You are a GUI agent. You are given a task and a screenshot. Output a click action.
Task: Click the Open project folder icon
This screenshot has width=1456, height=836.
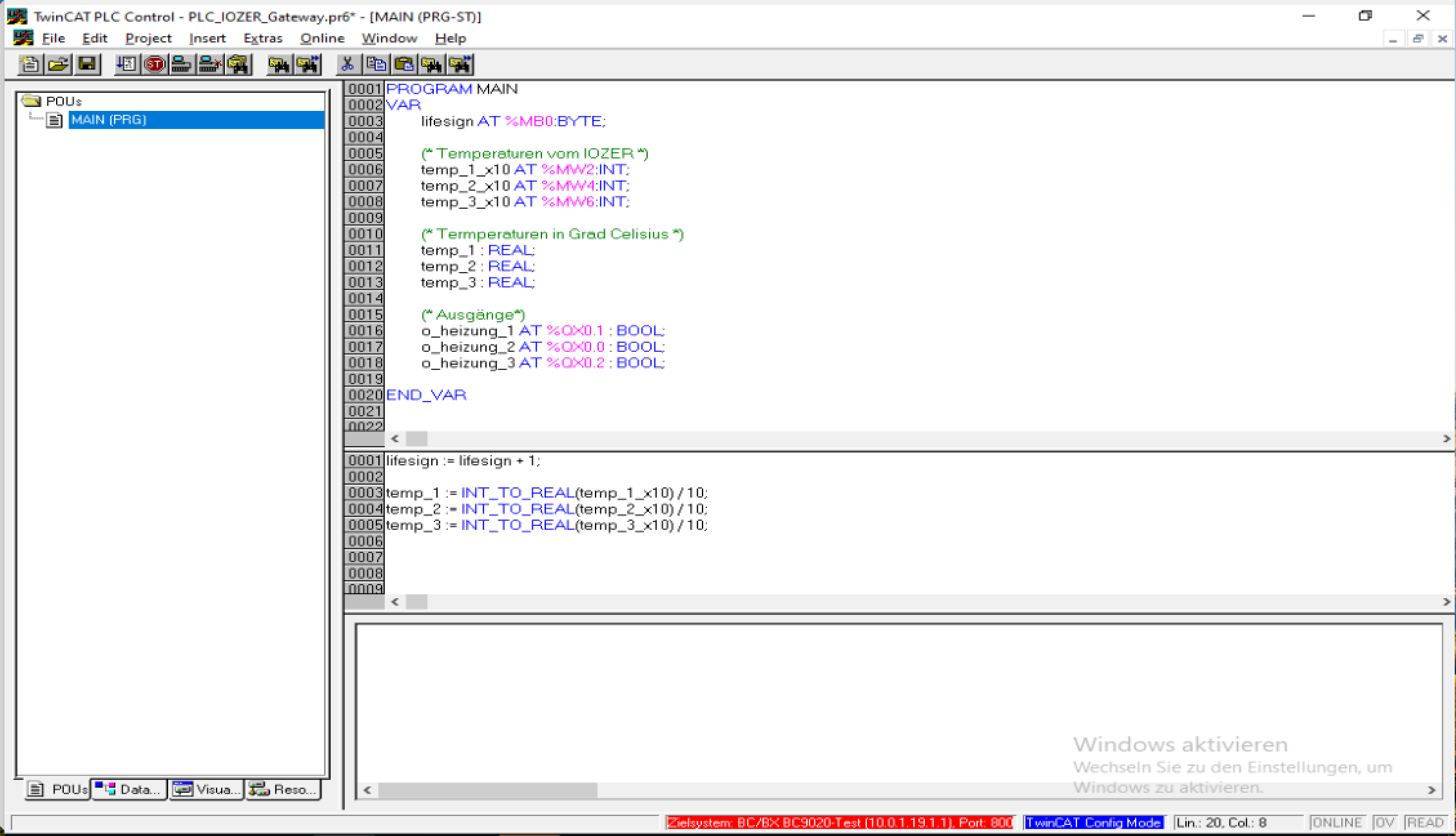[59, 64]
